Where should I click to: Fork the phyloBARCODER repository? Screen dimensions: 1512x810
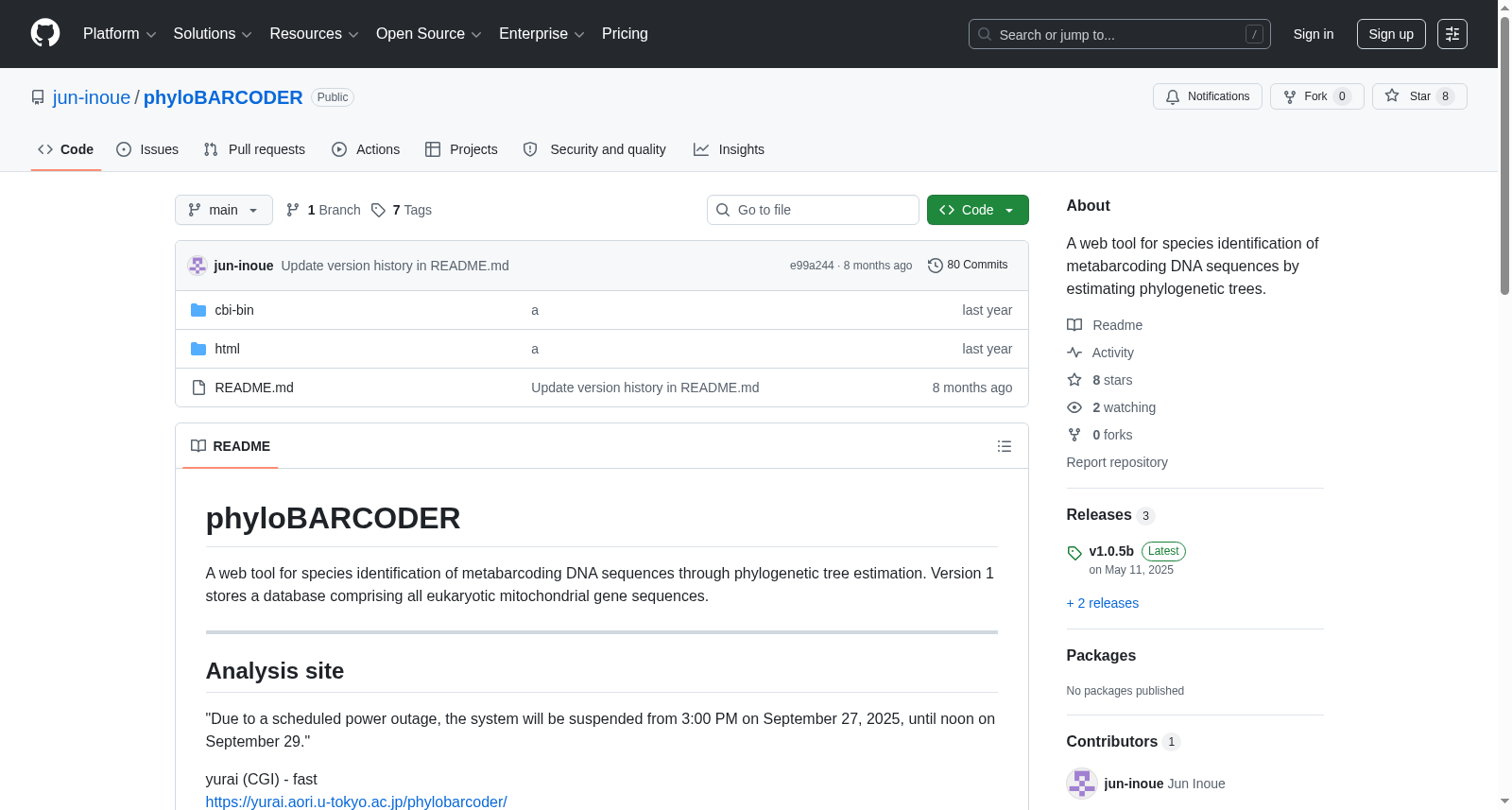pyautogui.click(x=1316, y=96)
